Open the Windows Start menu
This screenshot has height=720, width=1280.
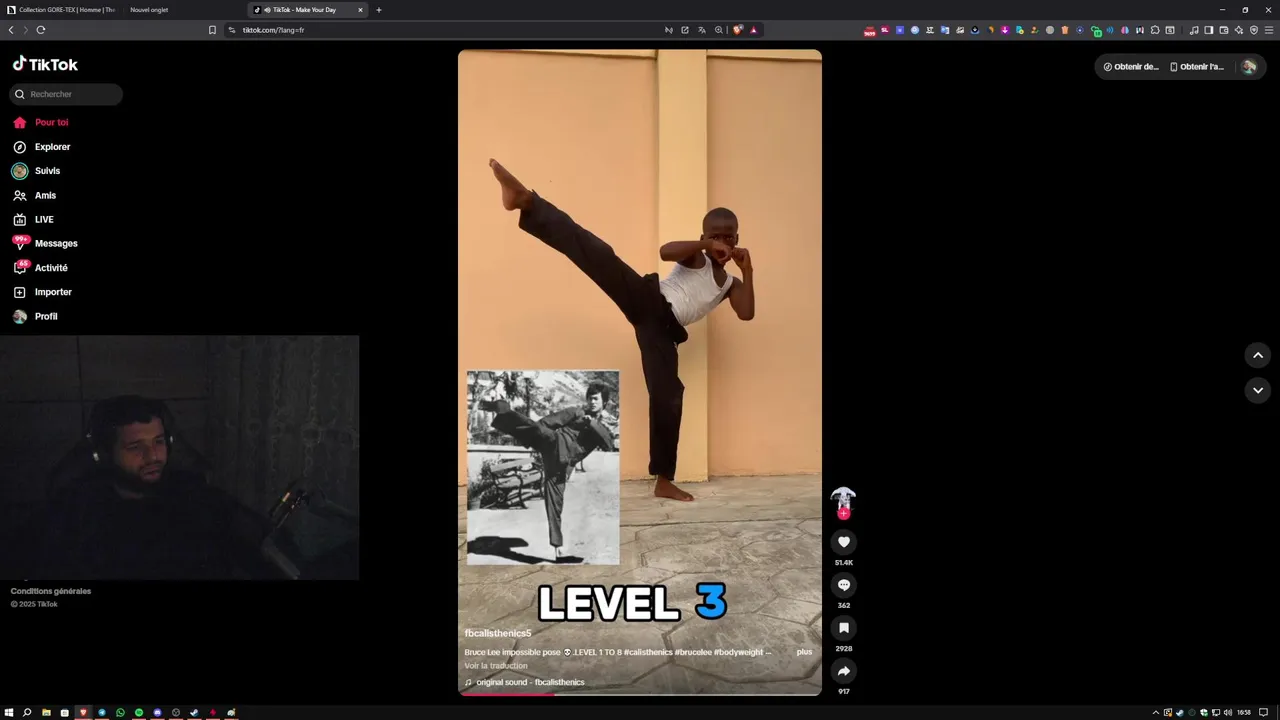point(9,712)
